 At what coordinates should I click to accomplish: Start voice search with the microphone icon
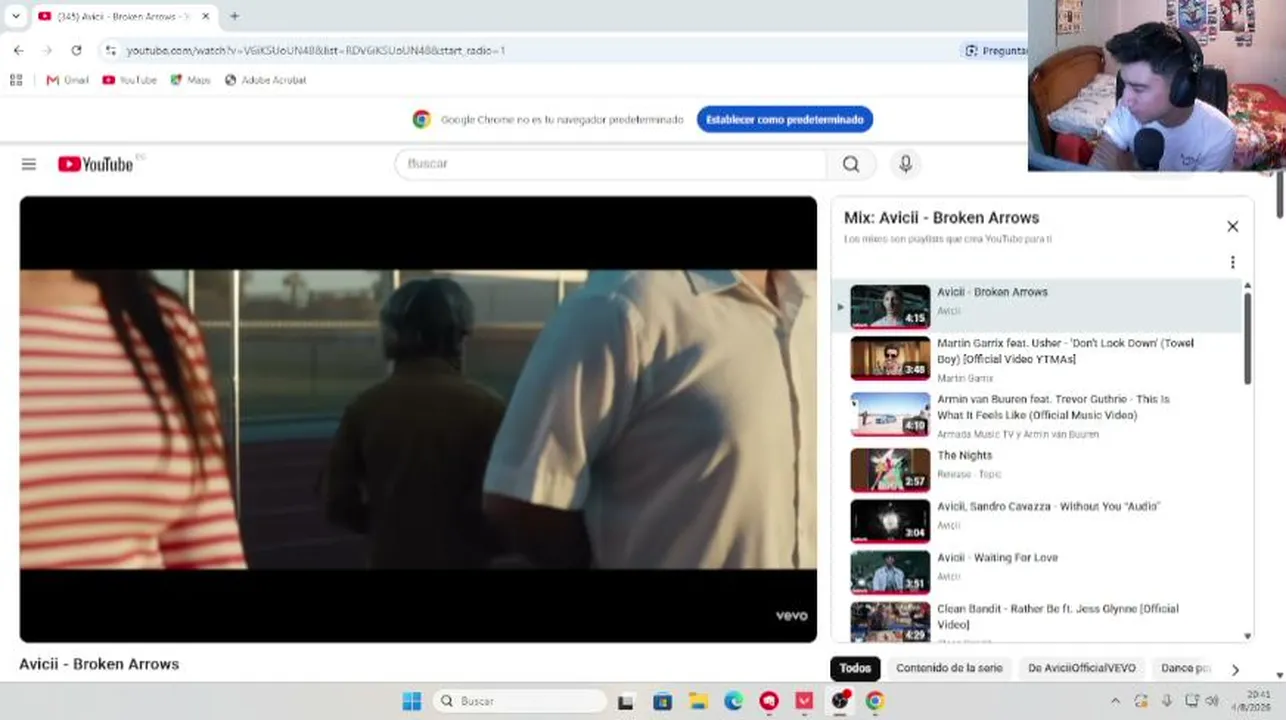(x=906, y=164)
